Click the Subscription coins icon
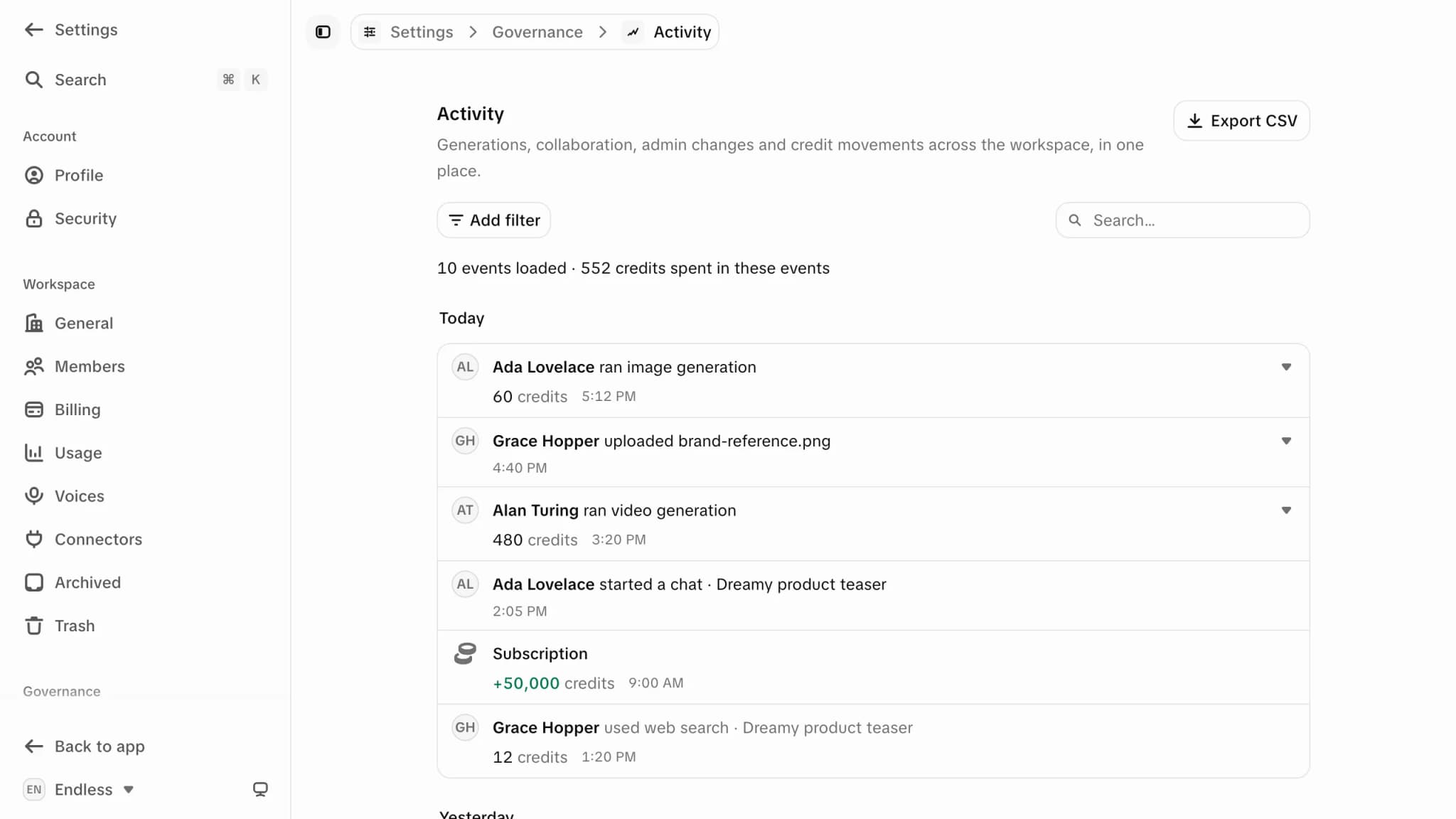This screenshot has height=819, width=1456. [x=465, y=654]
